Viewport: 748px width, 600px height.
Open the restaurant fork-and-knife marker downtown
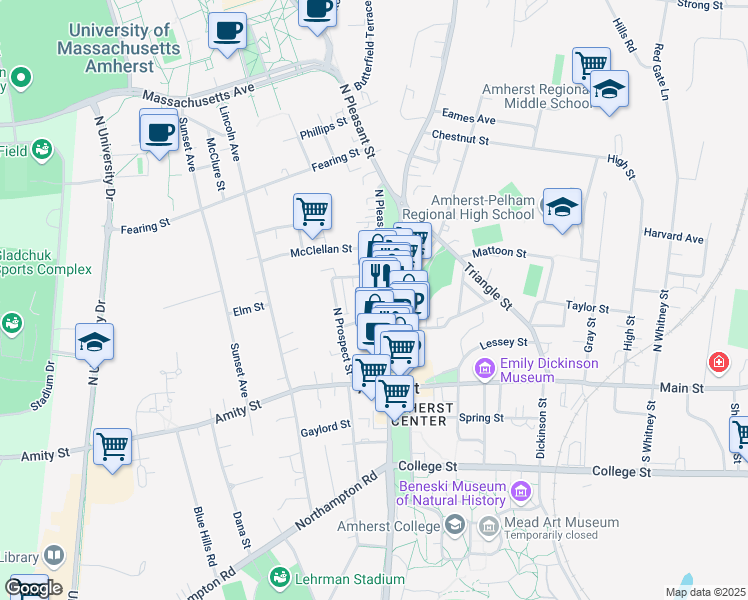pos(380,274)
